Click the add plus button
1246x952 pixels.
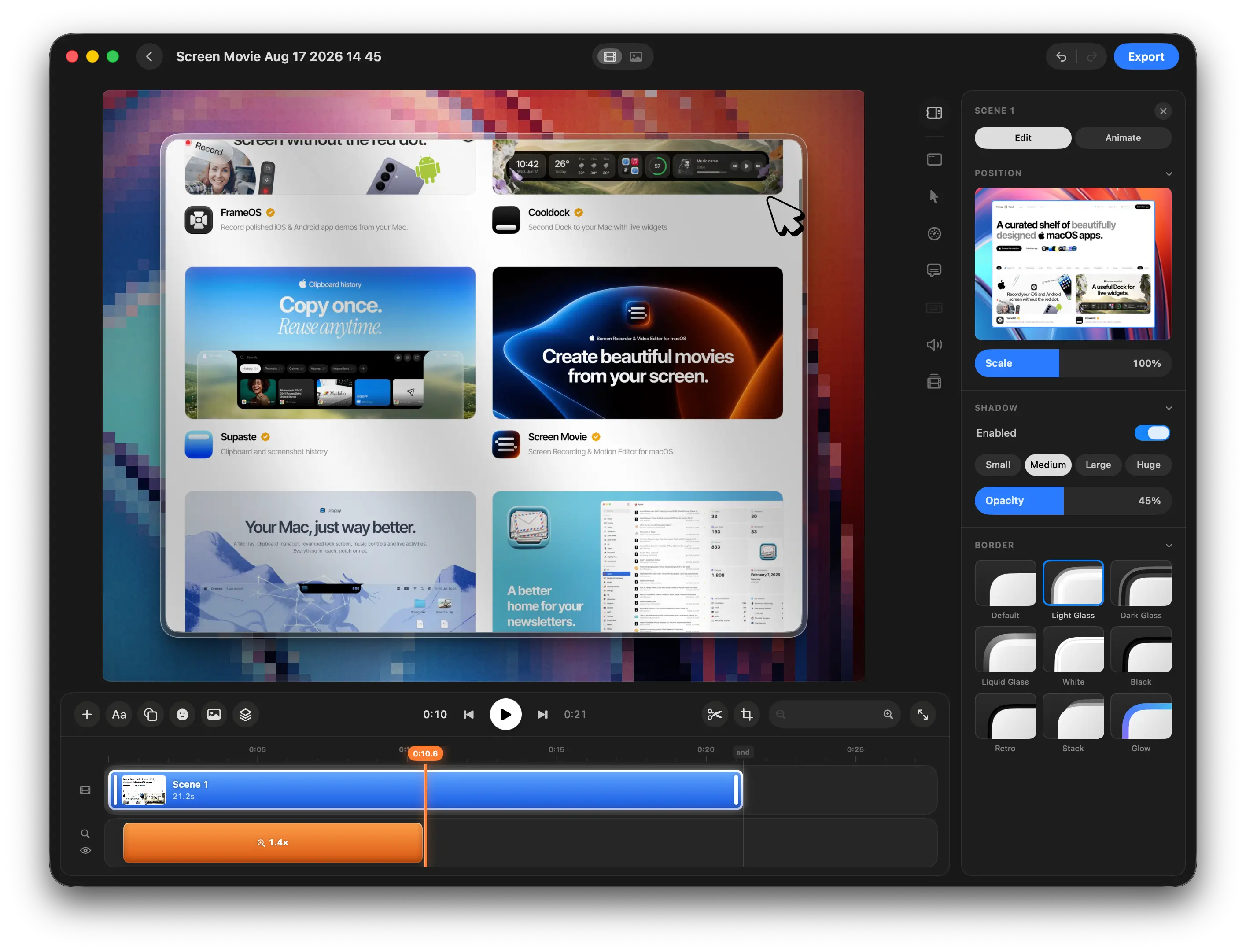(87, 715)
